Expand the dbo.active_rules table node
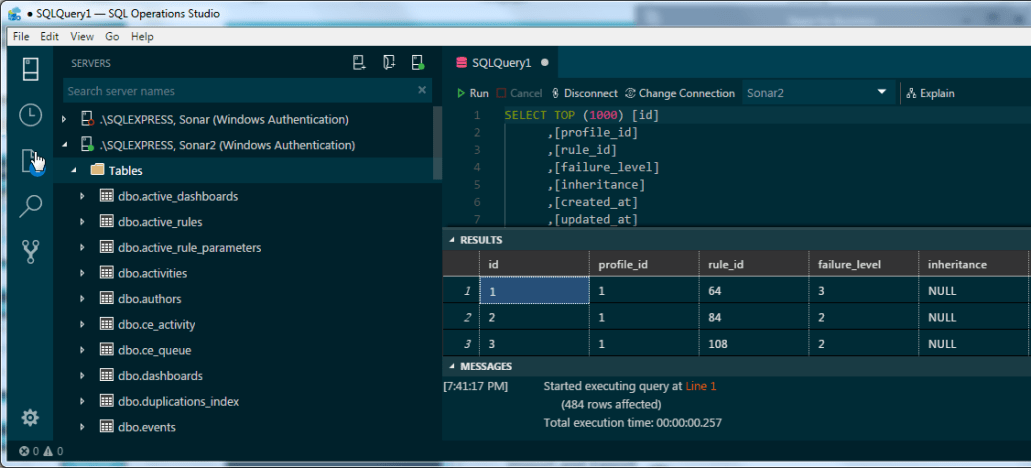The width and height of the screenshot is (1031, 468). click(x=83, y=222)
